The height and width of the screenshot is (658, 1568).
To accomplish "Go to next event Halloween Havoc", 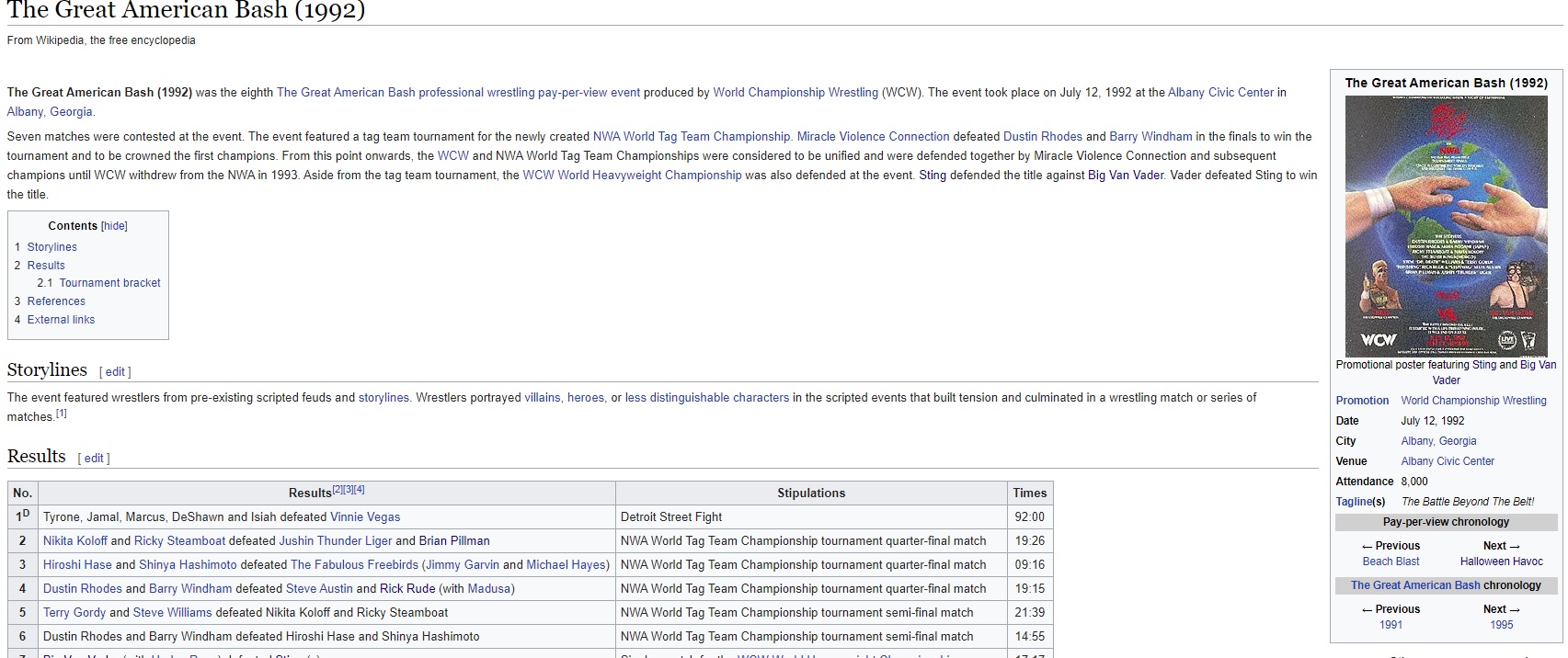I will pos(1501,562).
